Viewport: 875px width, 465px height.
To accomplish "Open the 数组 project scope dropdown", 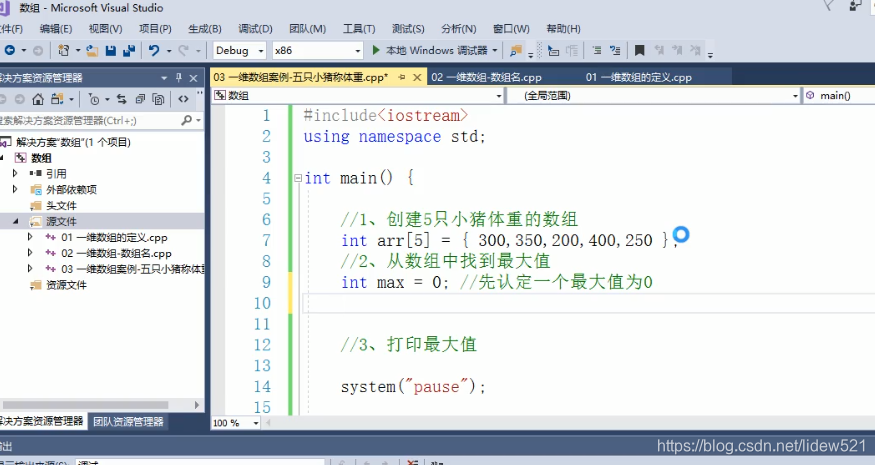I will 358,96.
